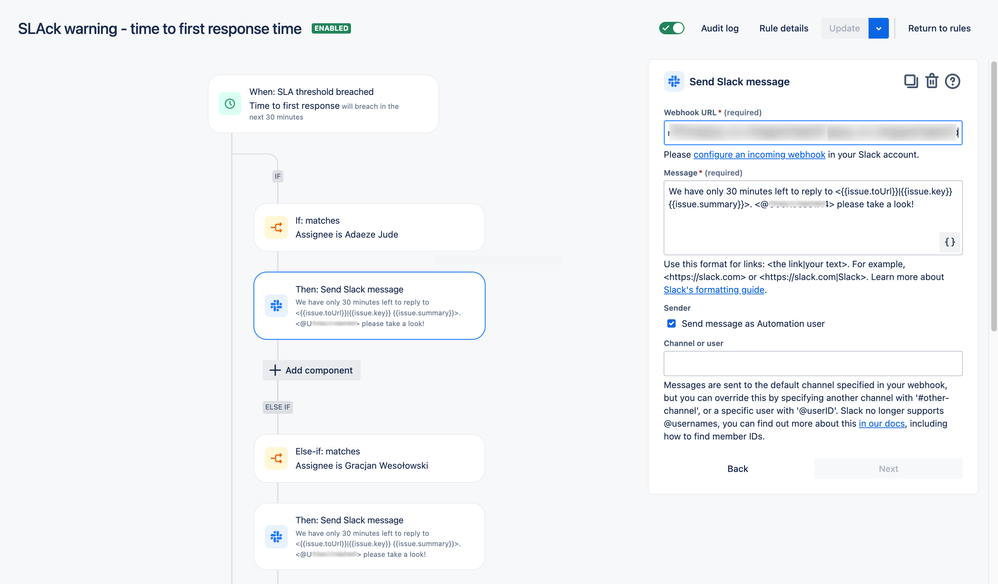Click branch icon on Adaeze Jude condition
Viewport: 998px width, 584px height.
tap(276, 227)
